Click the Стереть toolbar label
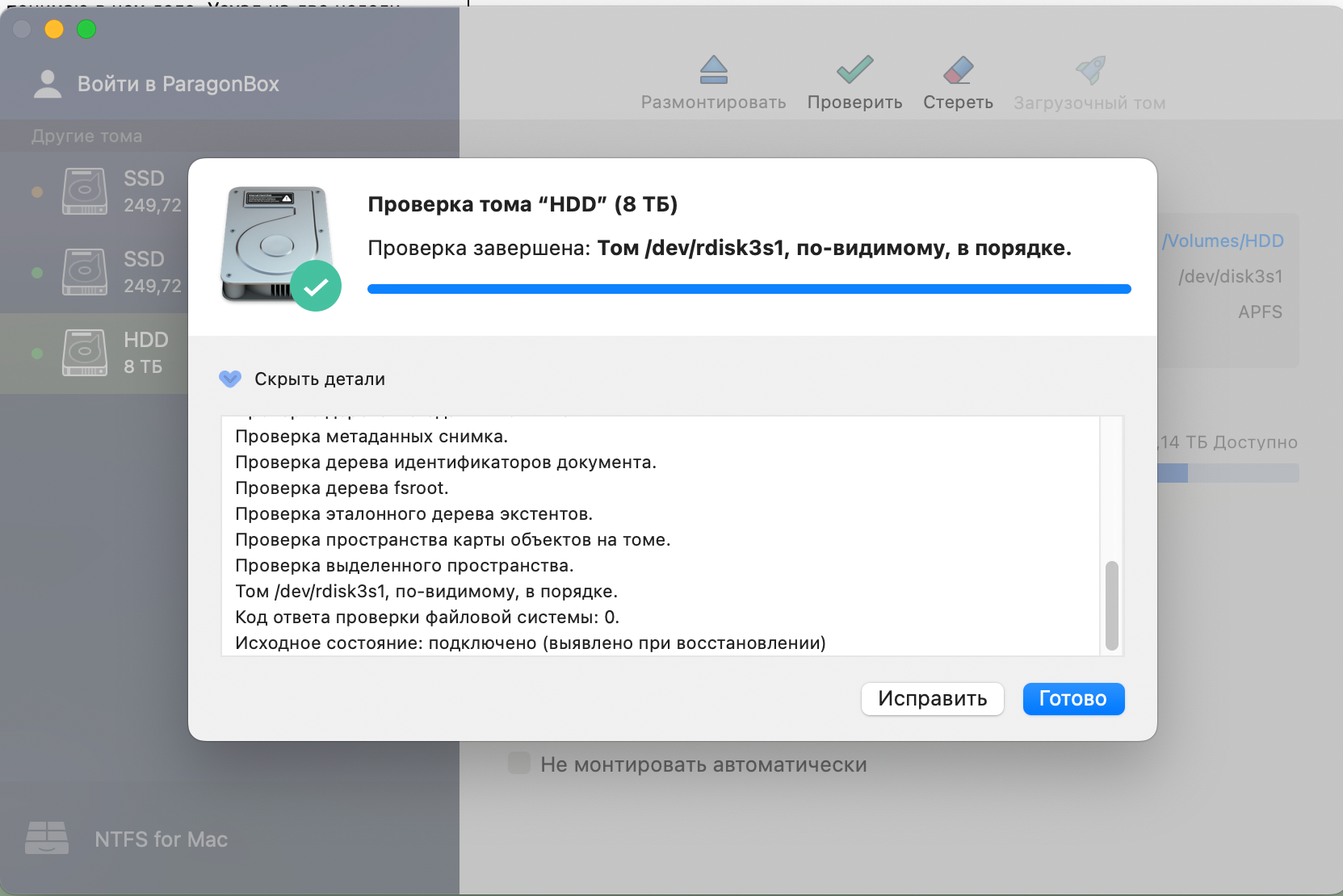Screen dimensions: 1343x896 tap(958, 103)
